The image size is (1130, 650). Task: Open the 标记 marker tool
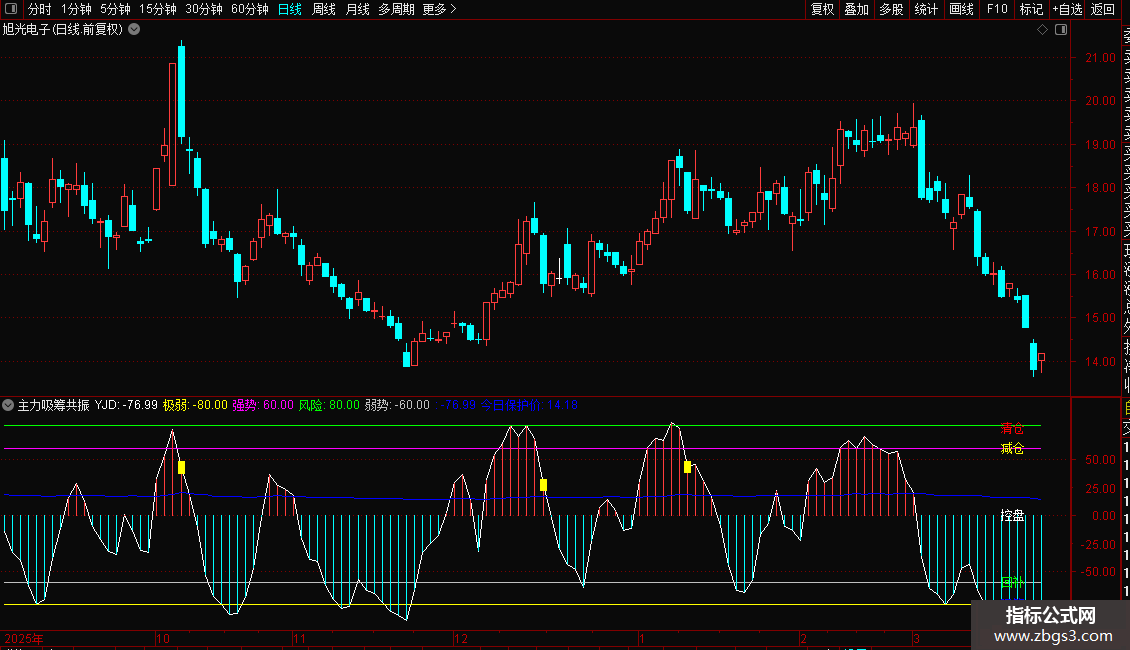coord(1031,10)
